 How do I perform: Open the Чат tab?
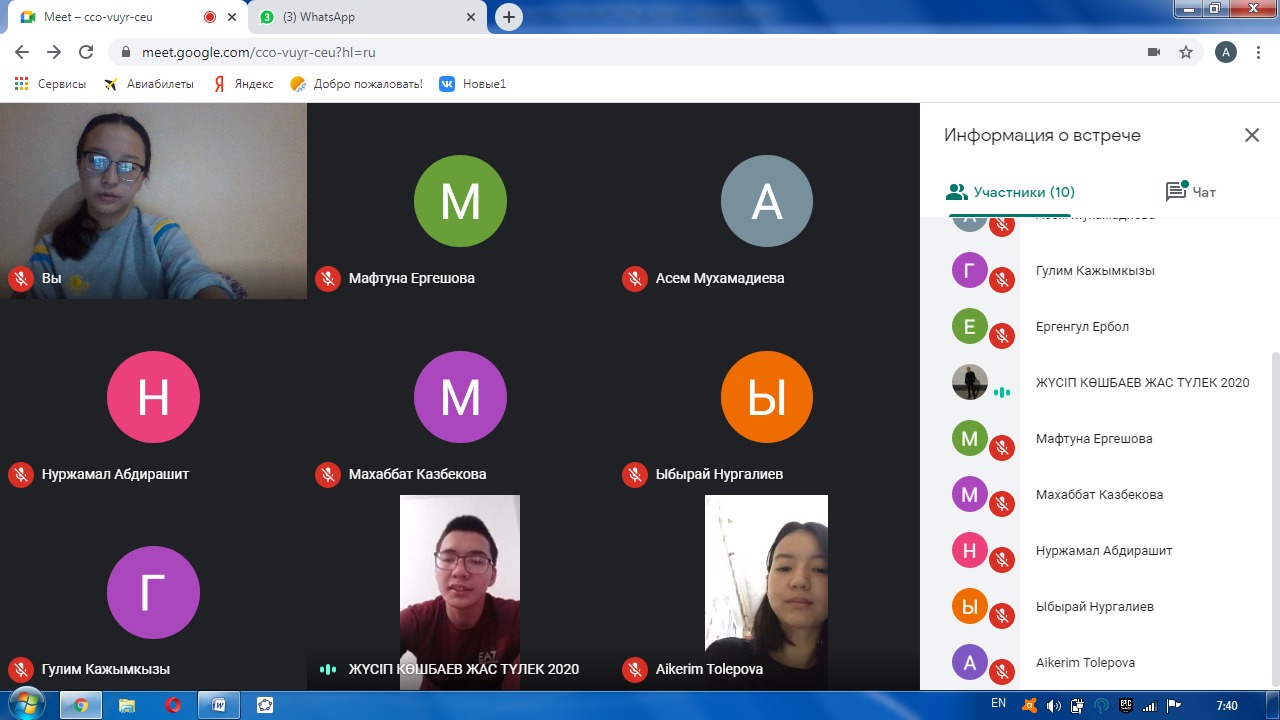coord(1191,192)
